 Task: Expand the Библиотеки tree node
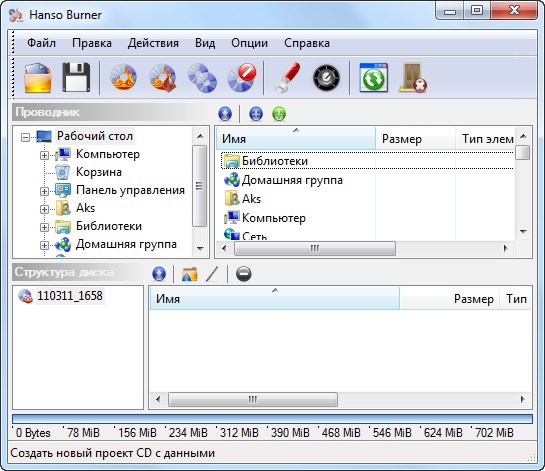coord(44,227)
